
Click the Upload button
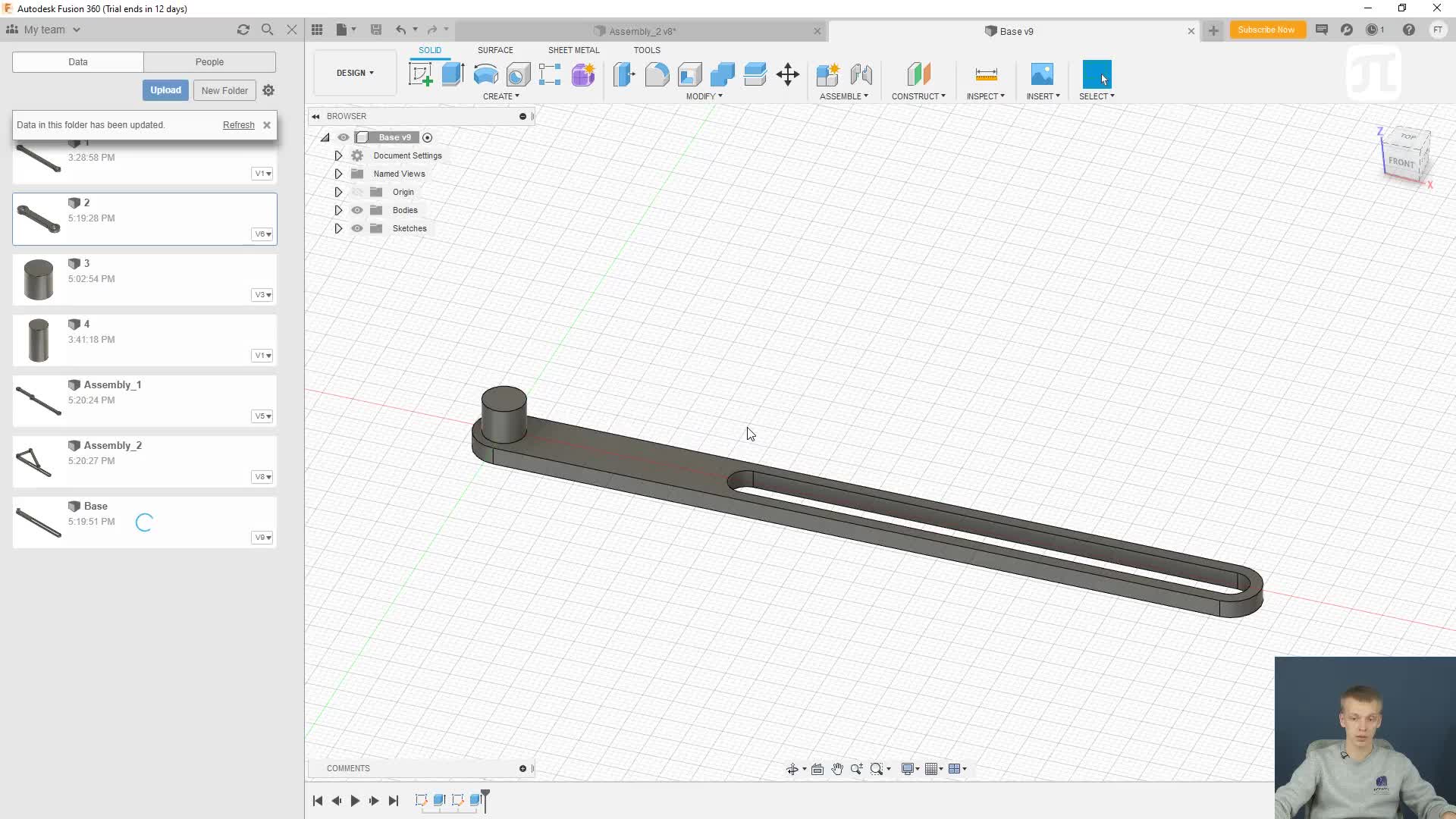(x=165, y=90)
